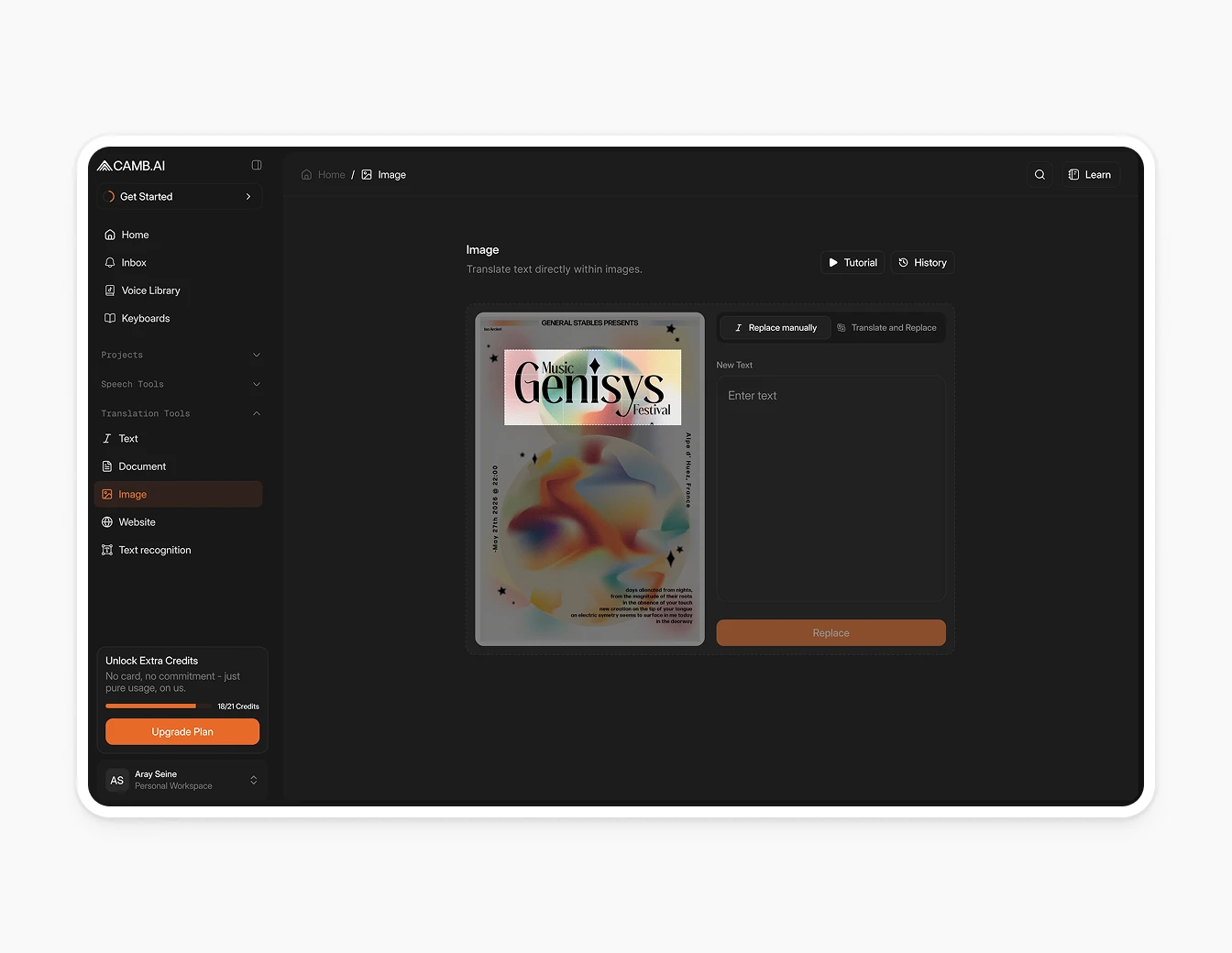This screenshot has height=953, width=1232.
Task: Open the Website translation tool
Action: pos(136,521)
